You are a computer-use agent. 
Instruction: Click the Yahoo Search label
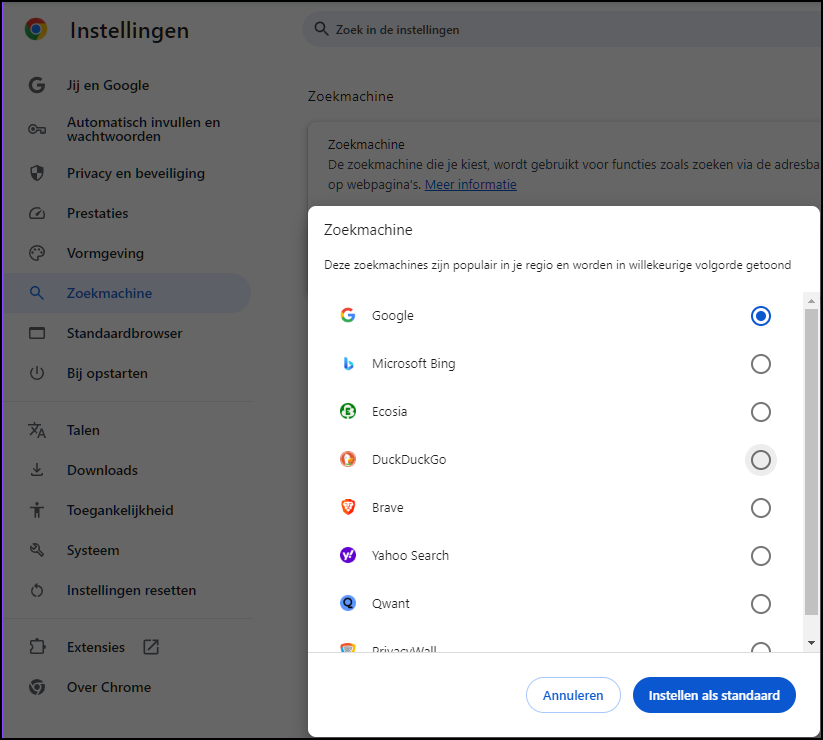pyautogui.click(x=410, y=555)
